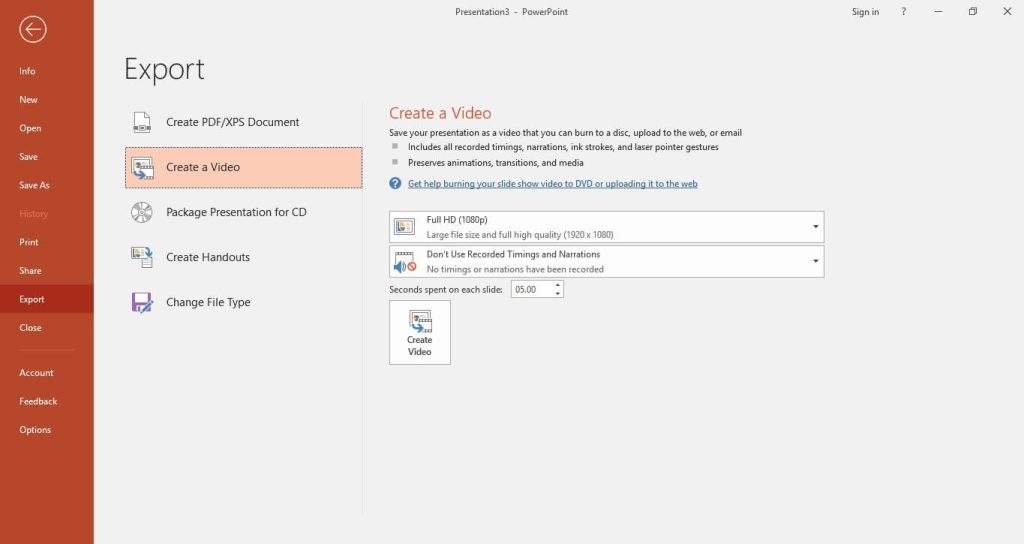Increase seconds spent on each slide
Viewport: 1024px width, 544px height.
558,285
